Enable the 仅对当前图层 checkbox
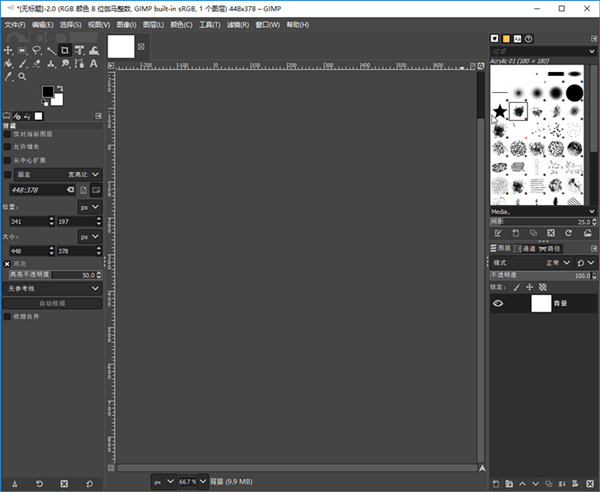This screenshot has height=492, width=600. [x=8, y=133]
